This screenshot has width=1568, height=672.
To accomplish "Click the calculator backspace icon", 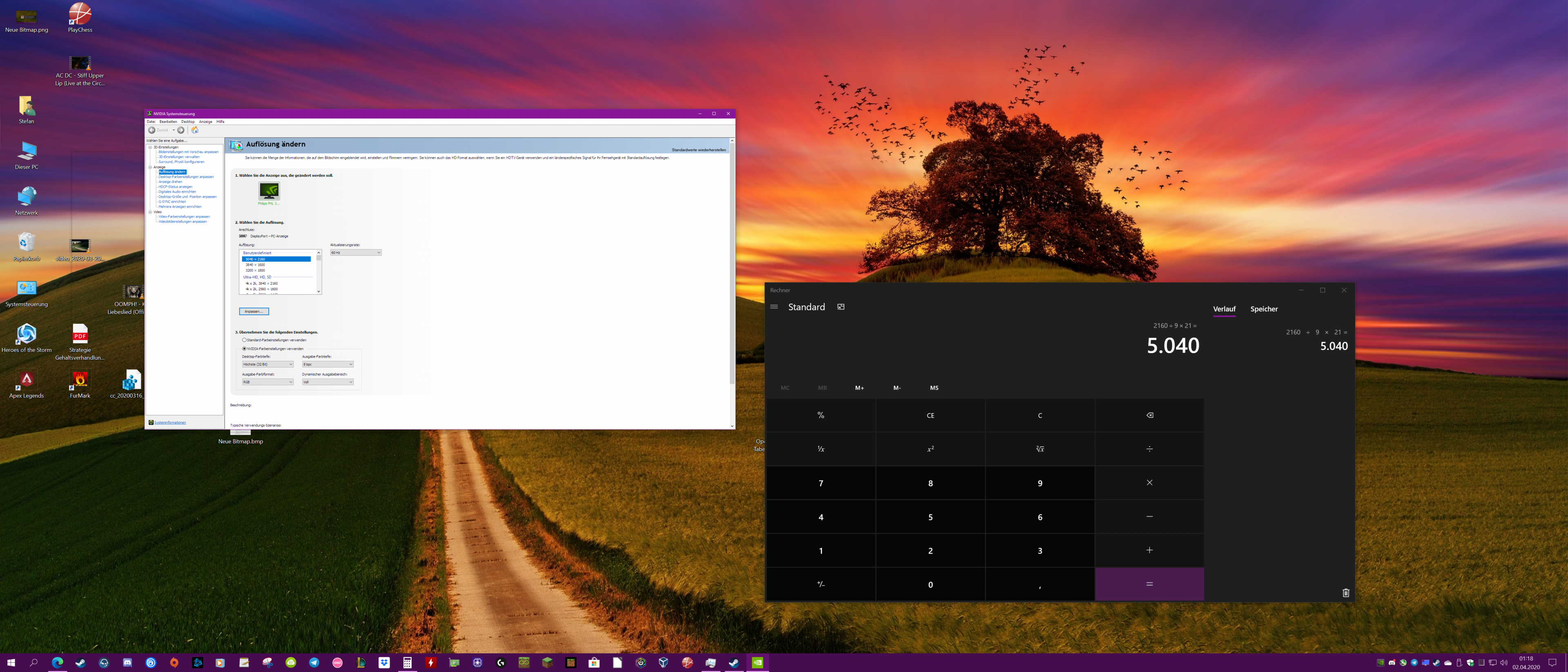I will click(1149, 415).
